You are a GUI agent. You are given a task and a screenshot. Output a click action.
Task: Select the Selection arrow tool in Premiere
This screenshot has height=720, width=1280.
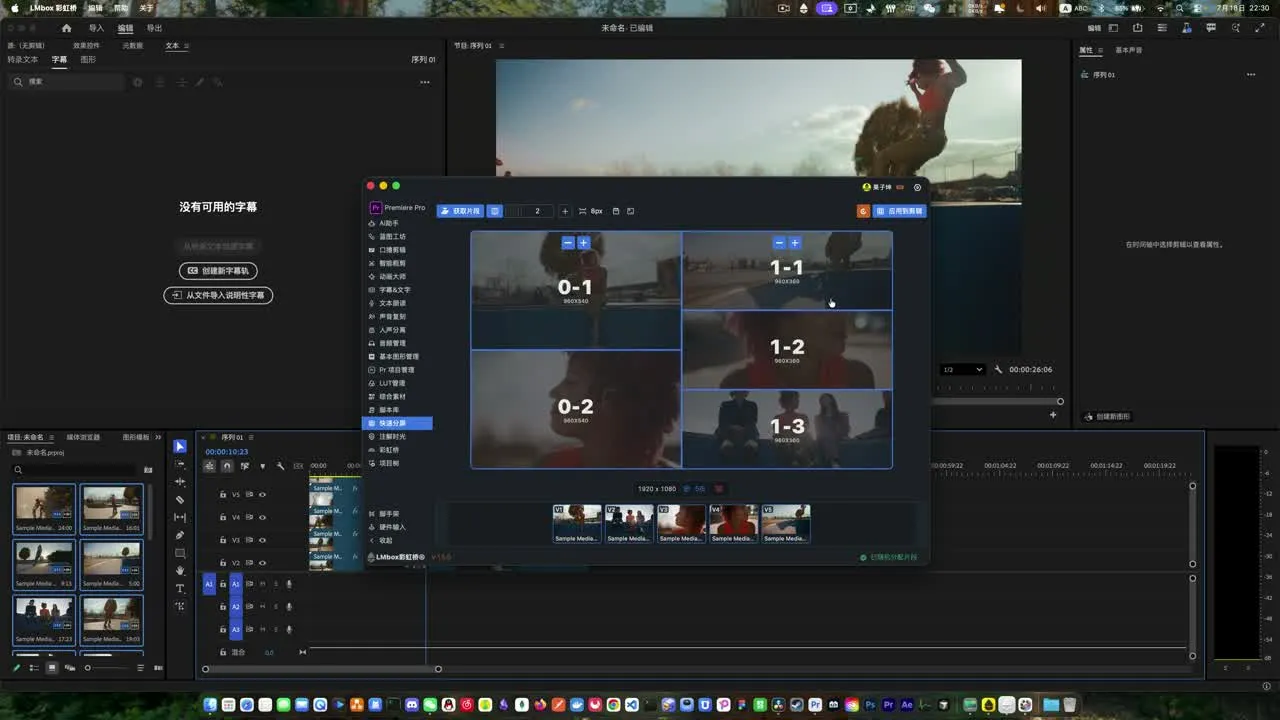[180, 446]
